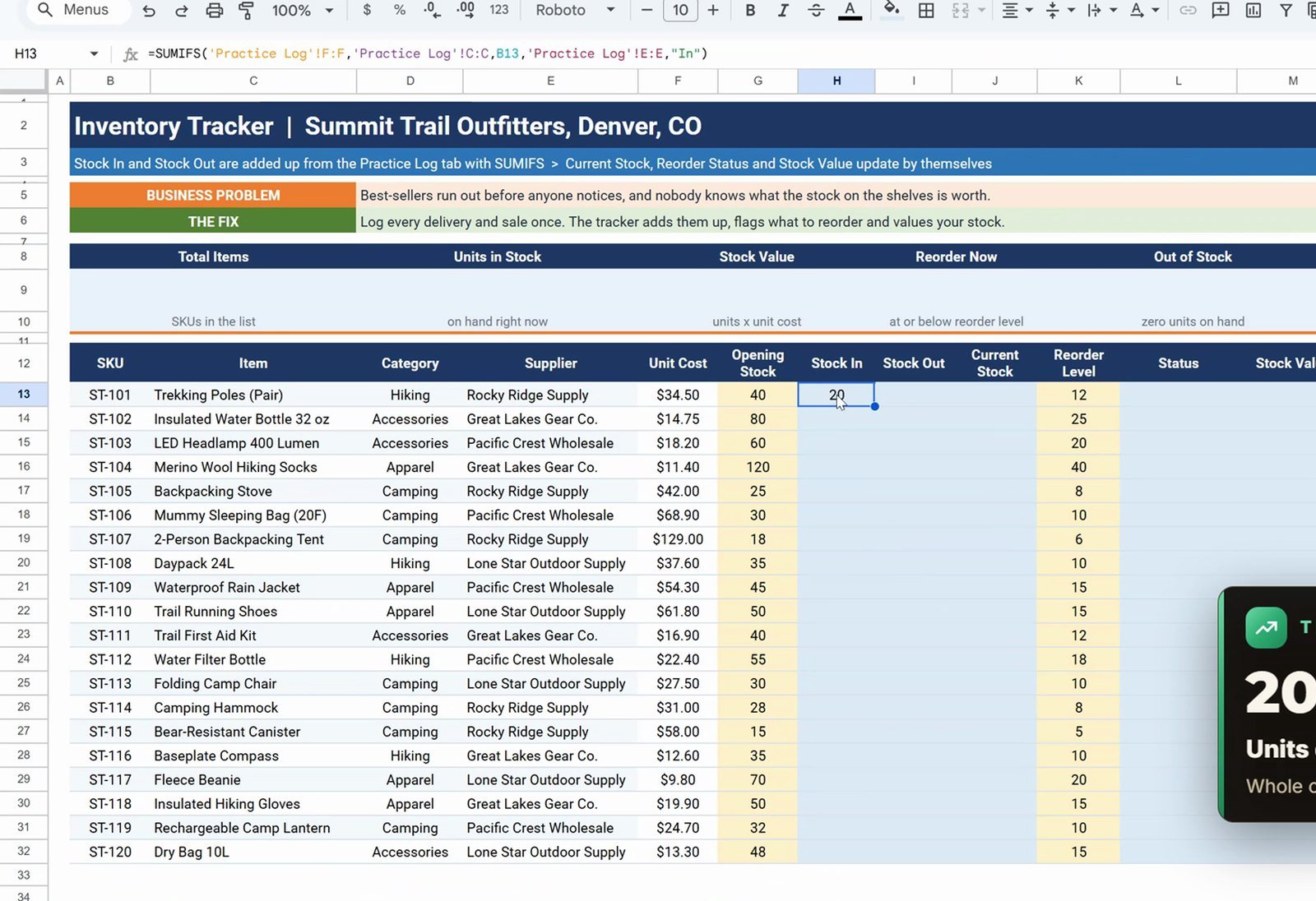Open the Borders tool
The width and height of the screenshot is (1316, 901).
[x=926, y=10]
